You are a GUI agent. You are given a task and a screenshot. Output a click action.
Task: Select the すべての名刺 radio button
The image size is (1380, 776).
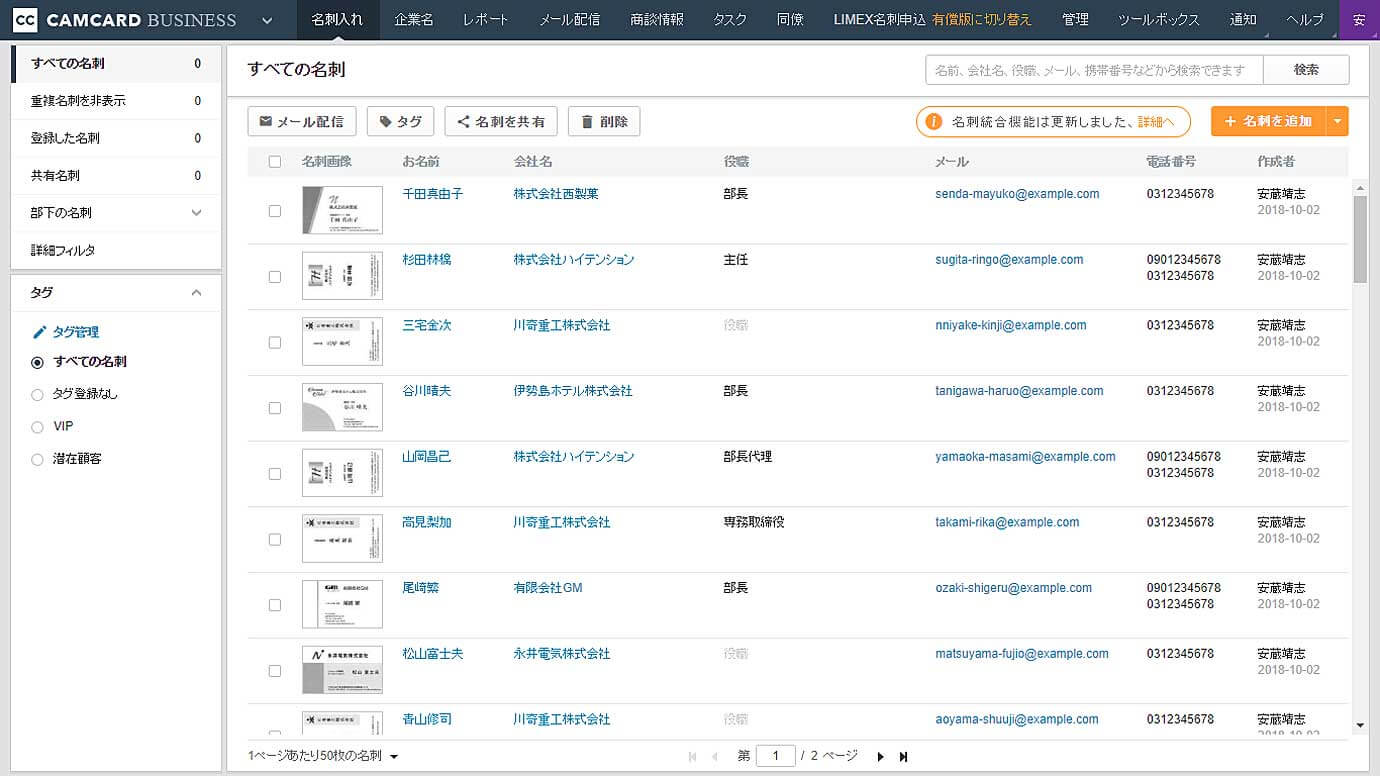tap(37, 363)
